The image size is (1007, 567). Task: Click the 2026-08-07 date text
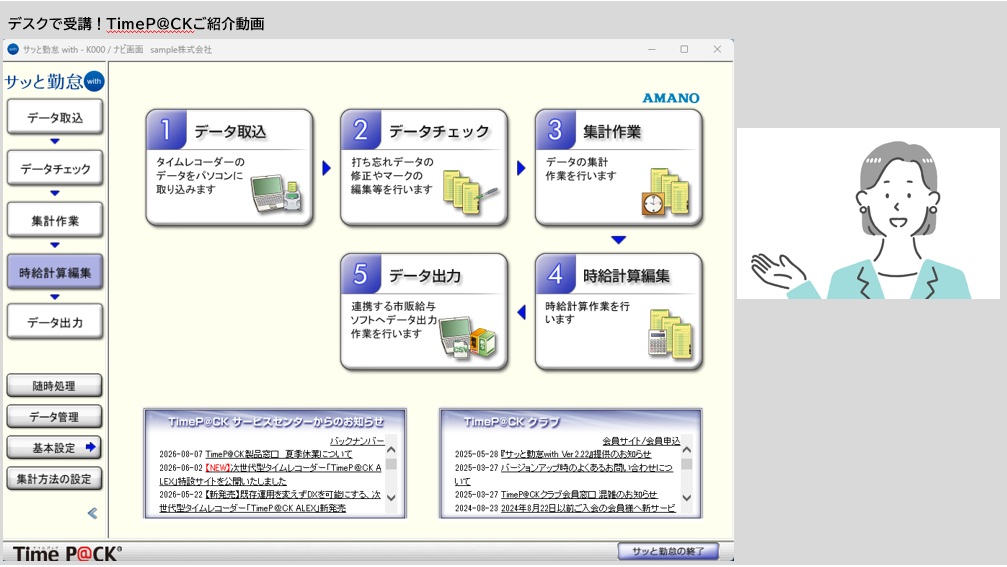(180, 454)
